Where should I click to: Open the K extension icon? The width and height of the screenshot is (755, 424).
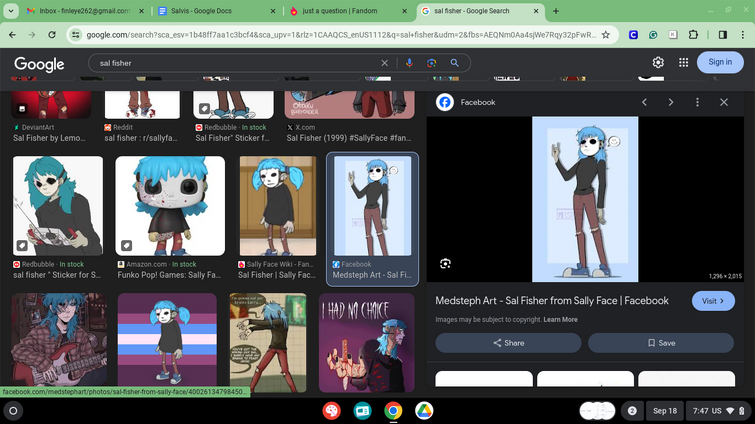tap(673, 35)
